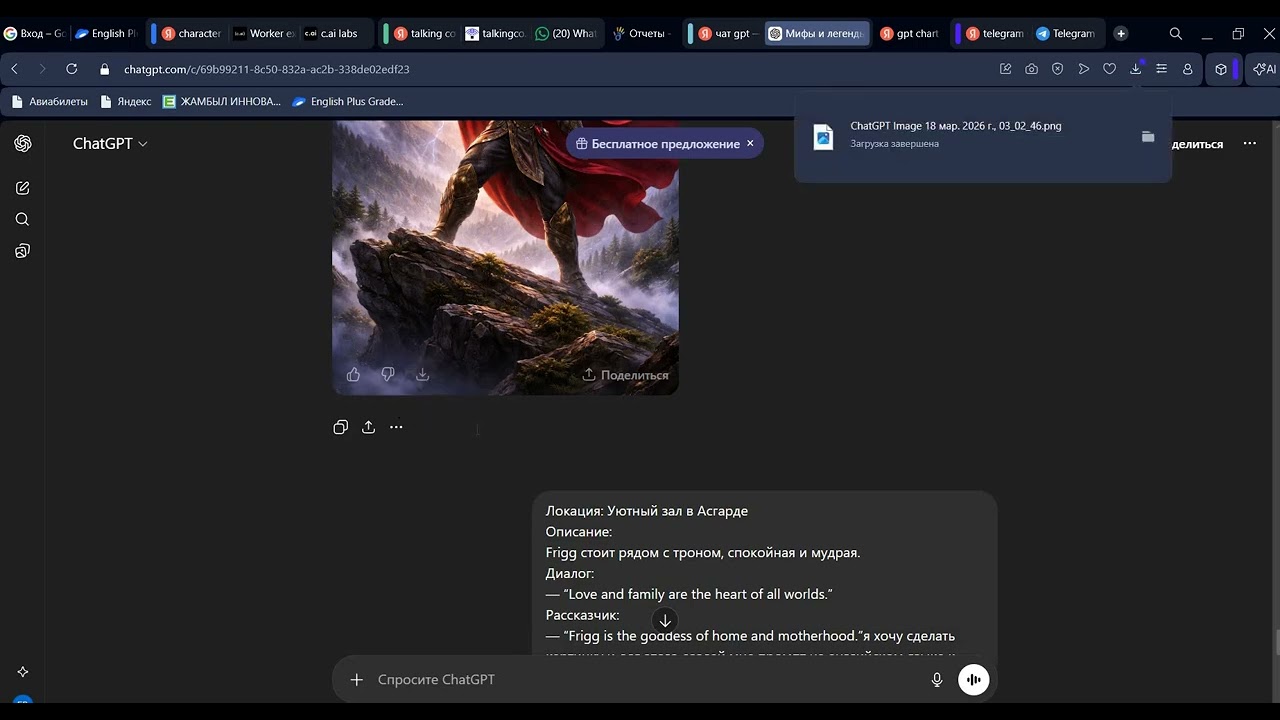This screenshot has width=1280, height=720.
Task: Click the download status Загрузка завершена
Action: pos(895,144)
